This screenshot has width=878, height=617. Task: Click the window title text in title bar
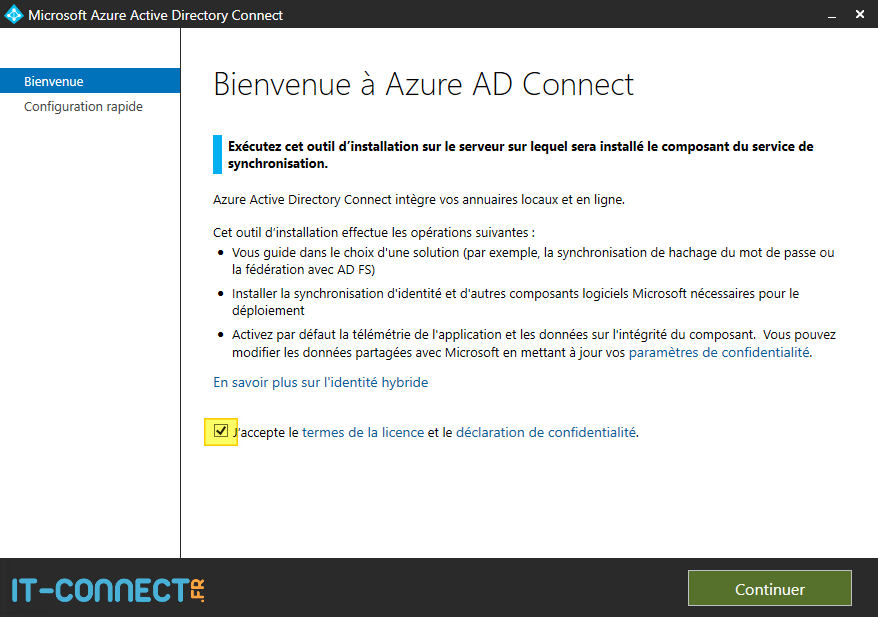tap(155, 15)
